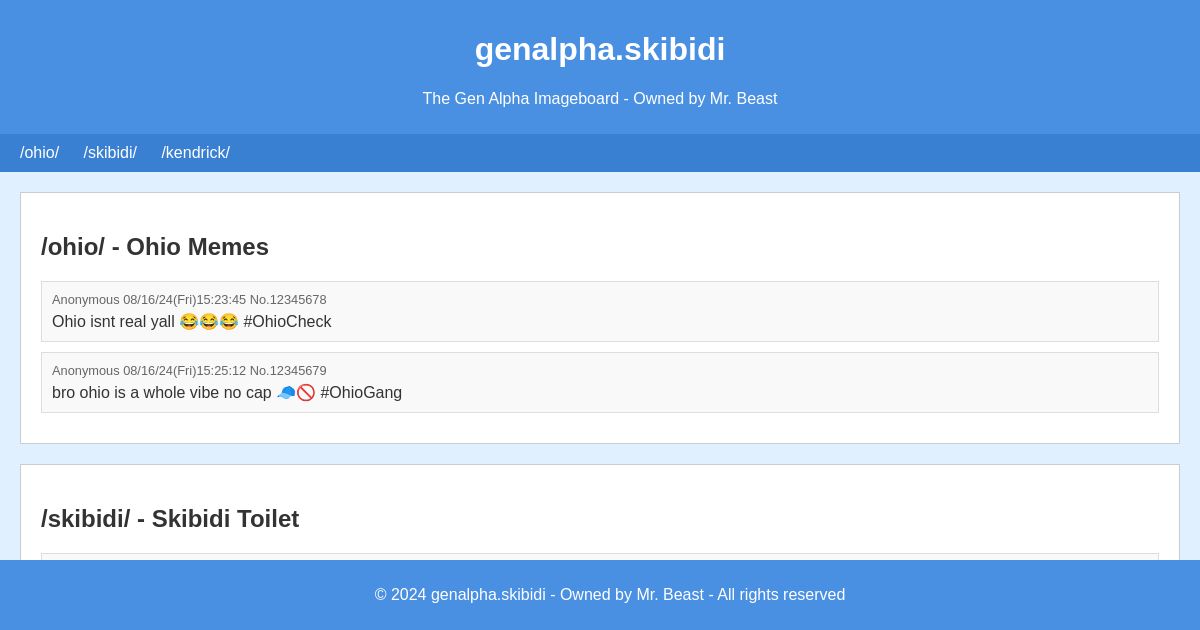Open the /skibidi/ board from navigation bar
1200x630 pixels.
(x=110, y=153)
